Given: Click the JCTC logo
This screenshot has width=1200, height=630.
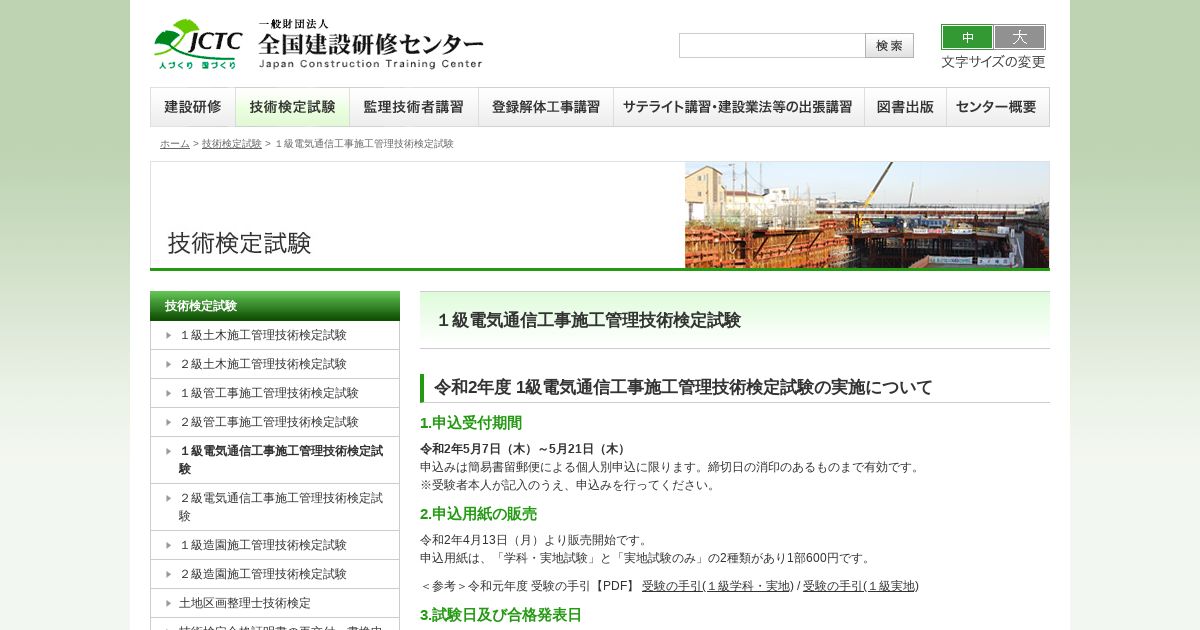Looking at the screenshot, I should pyautogui.click(x=198, y=44).
